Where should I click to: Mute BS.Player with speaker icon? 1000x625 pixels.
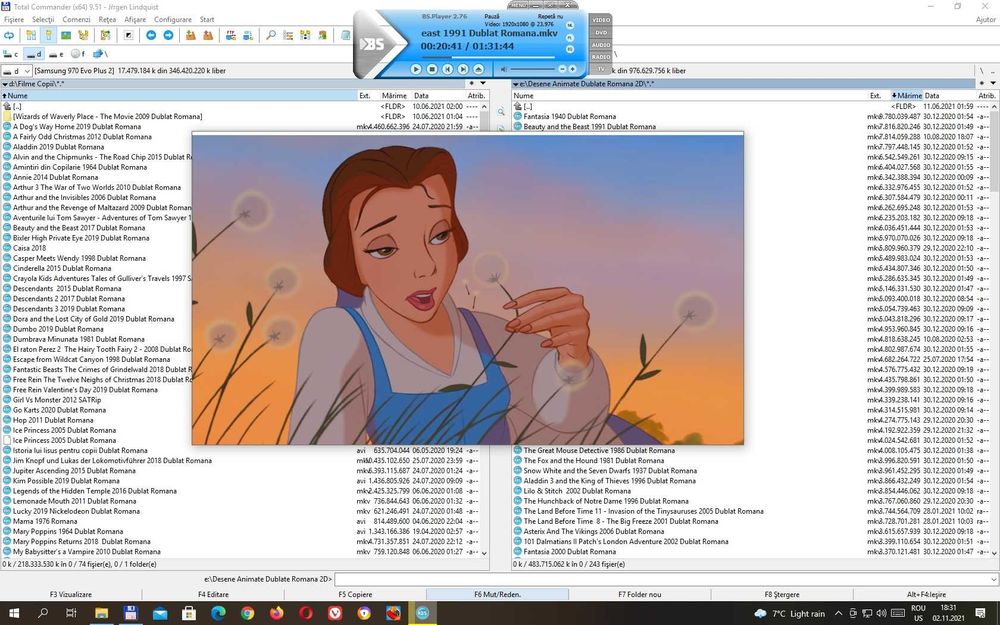coord(504,69)
